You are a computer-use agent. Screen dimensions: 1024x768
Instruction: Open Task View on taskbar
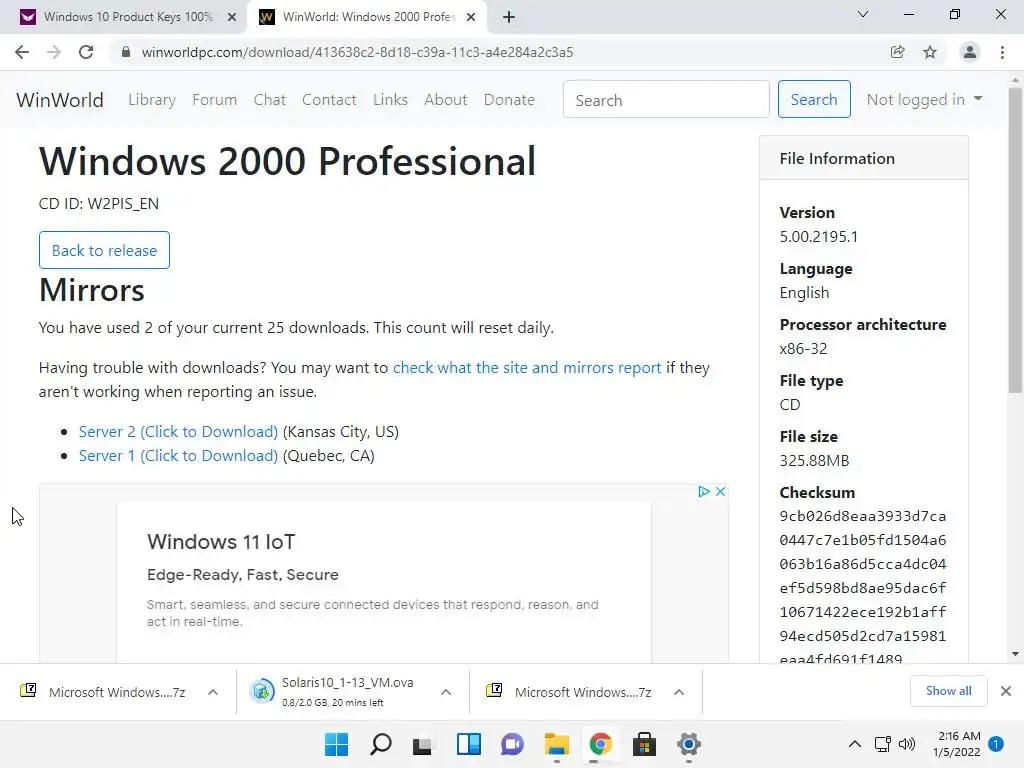[424, 744]
